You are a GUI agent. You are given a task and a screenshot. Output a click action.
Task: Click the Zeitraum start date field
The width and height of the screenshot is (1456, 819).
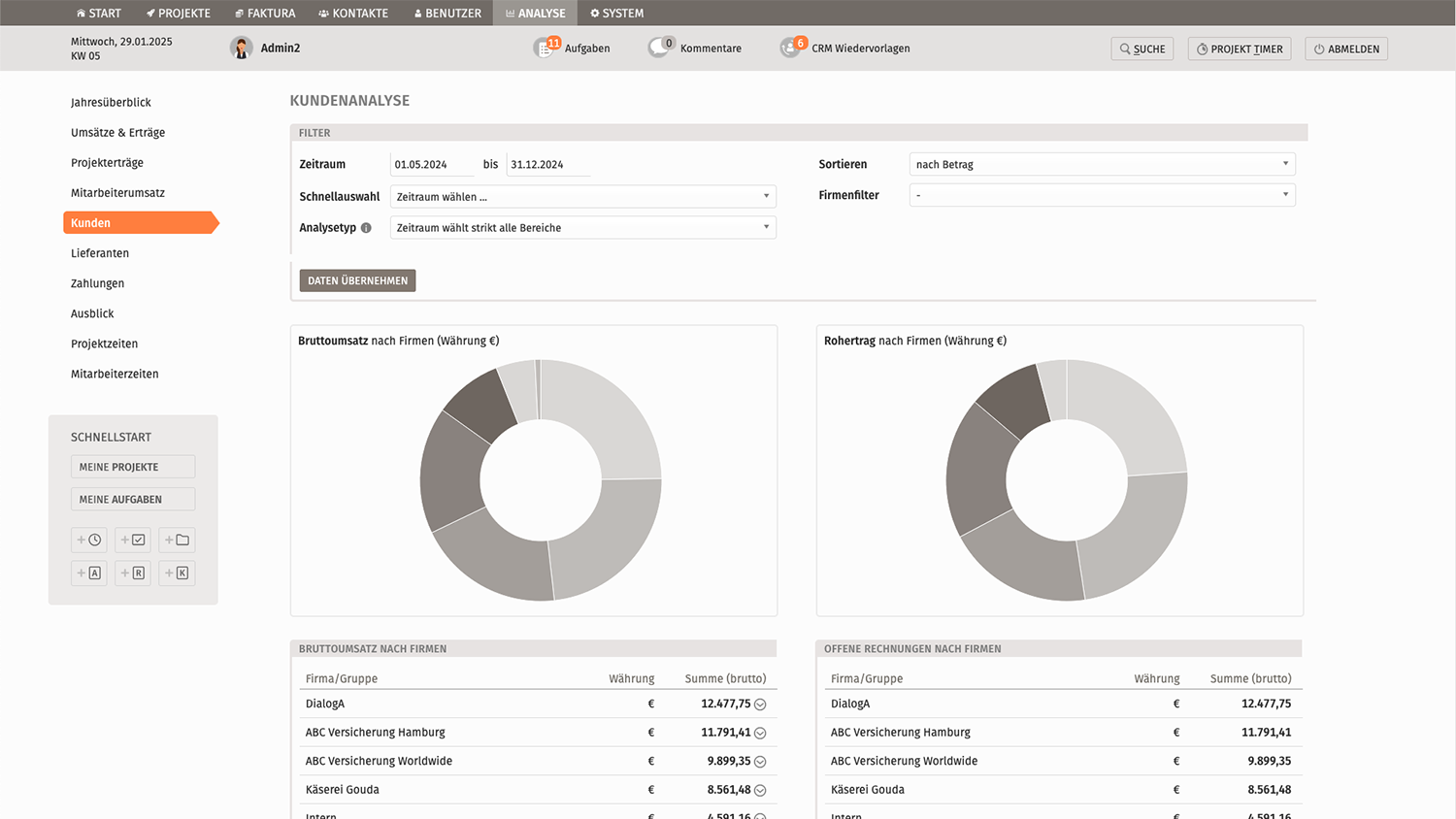point(431,164)
